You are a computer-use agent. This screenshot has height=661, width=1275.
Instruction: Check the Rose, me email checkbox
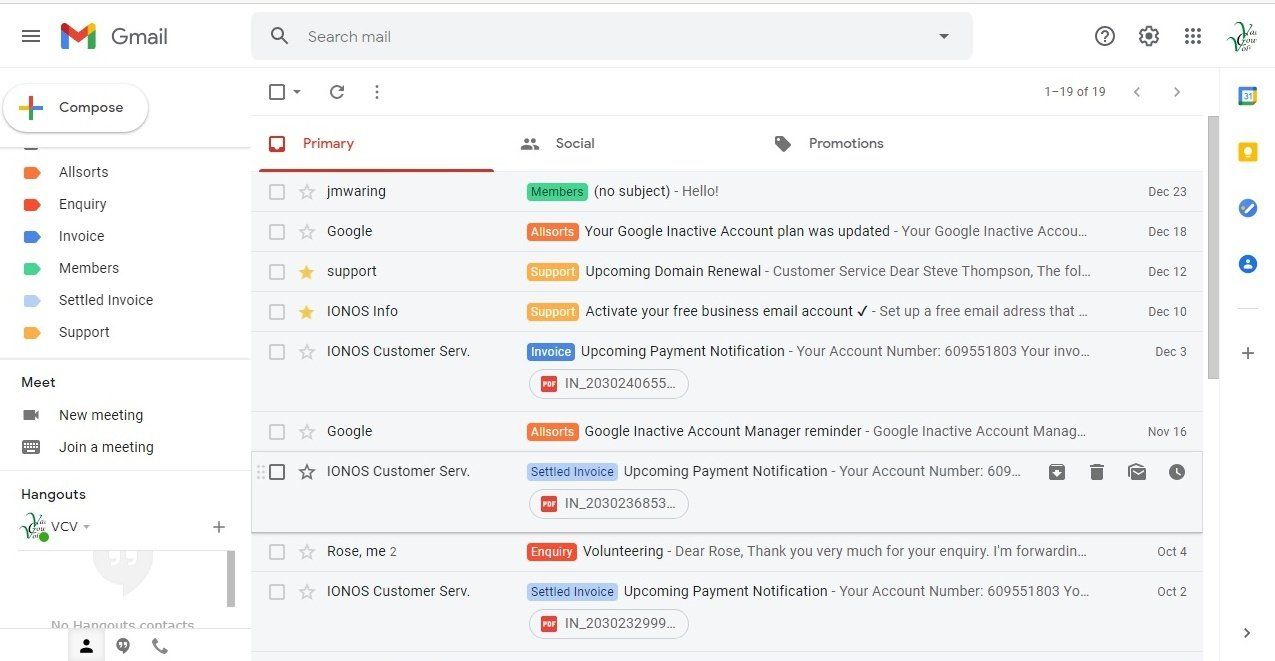[x=277, y=552]
